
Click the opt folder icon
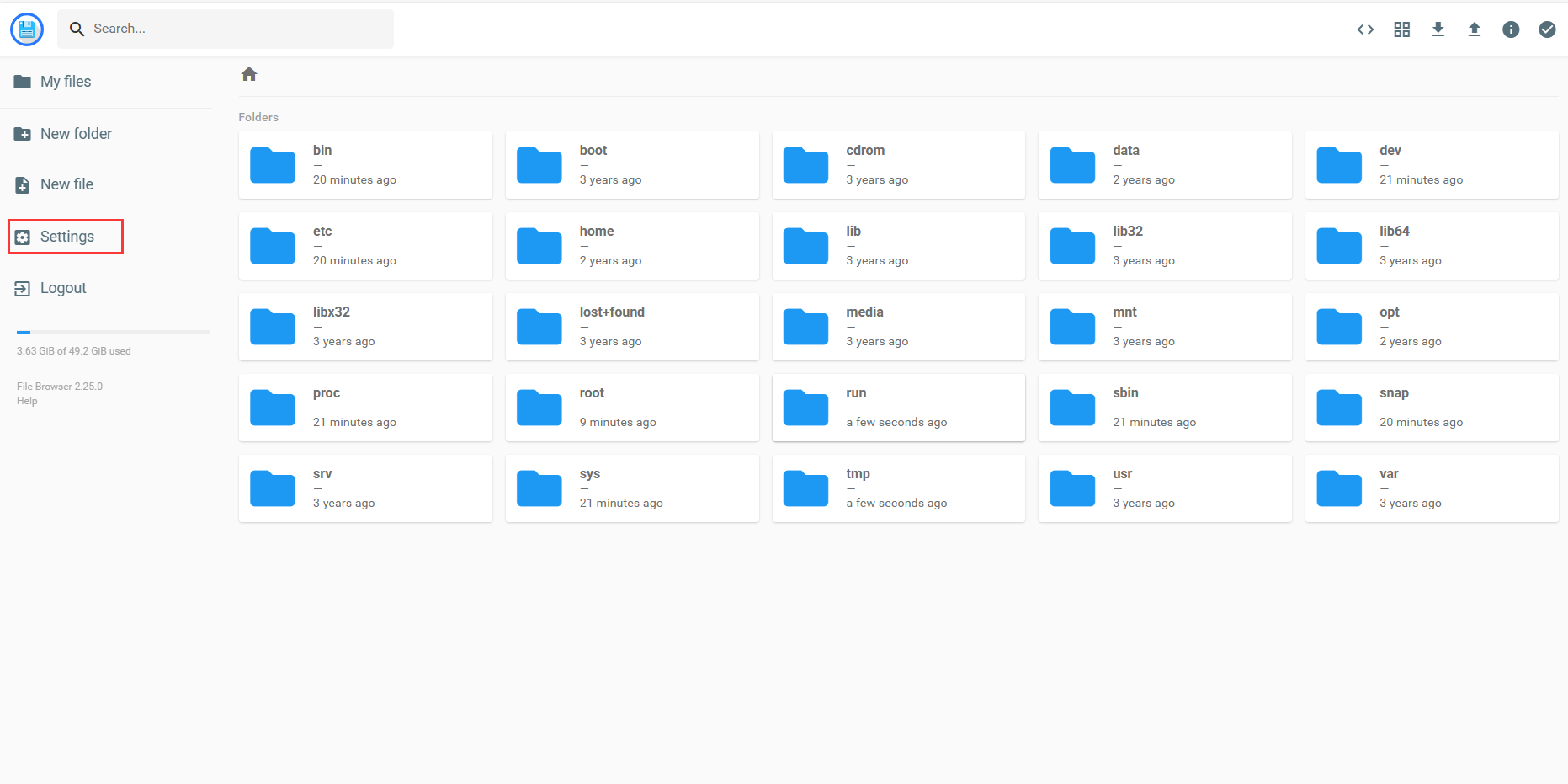click(x=1339, y=327)
